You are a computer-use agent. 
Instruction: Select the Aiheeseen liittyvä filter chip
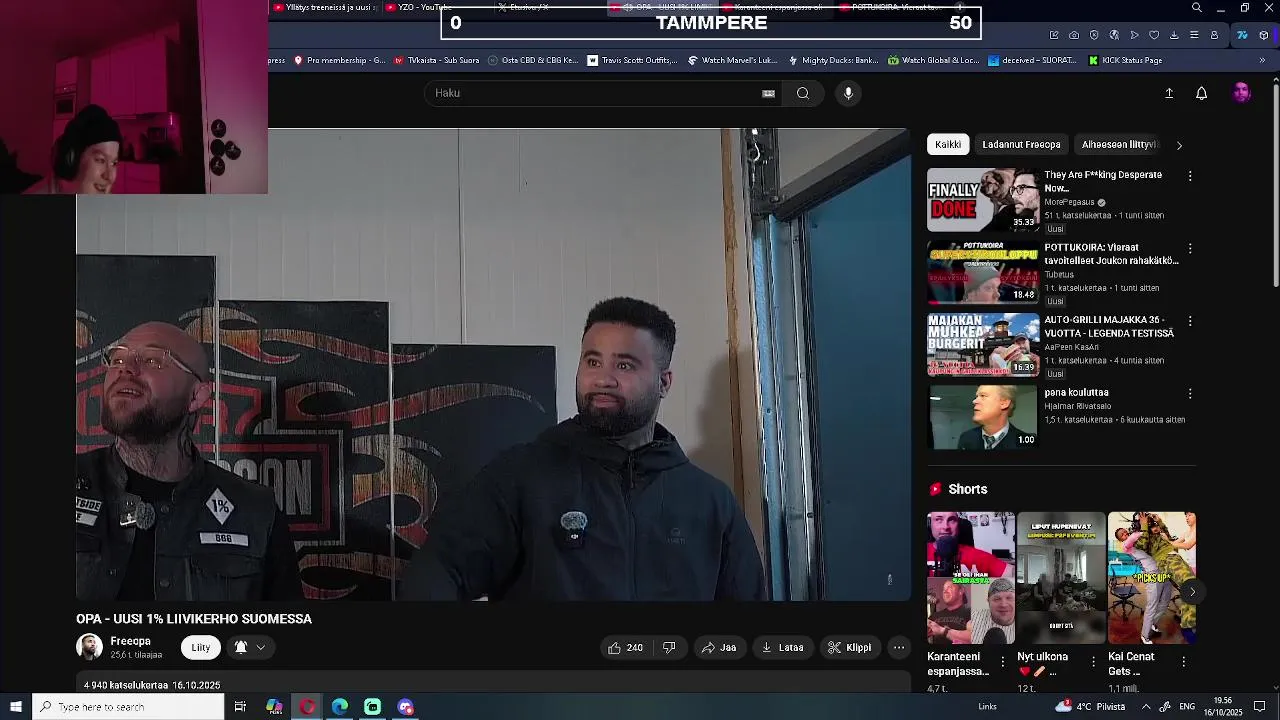pyautogui.click(x=1119, y=145)
